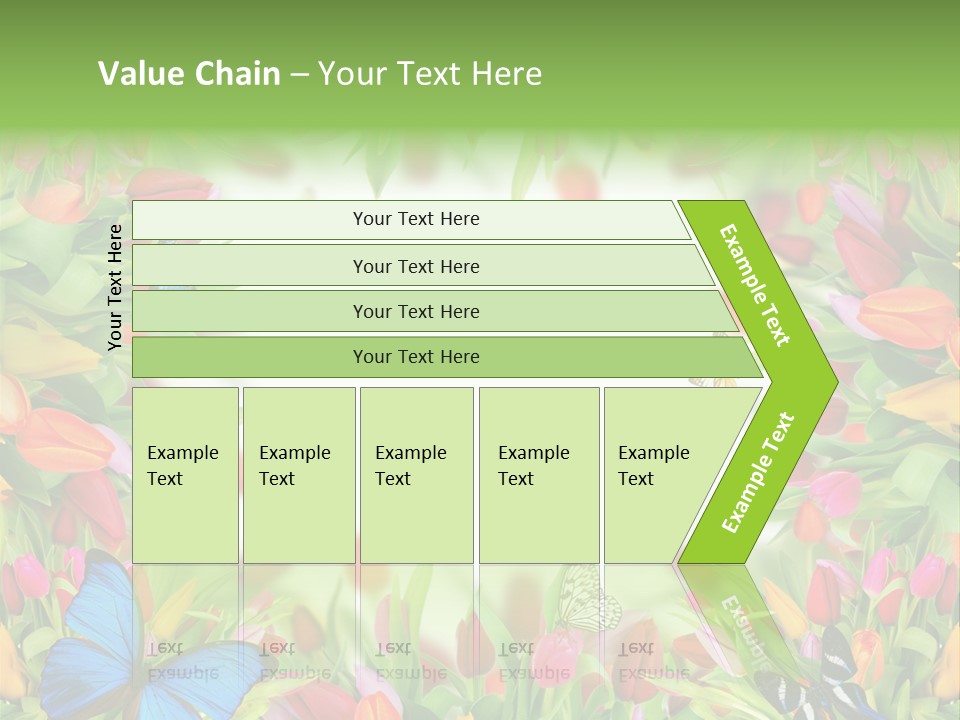Select the third 'Your Text Here' bar

[435, 311]
